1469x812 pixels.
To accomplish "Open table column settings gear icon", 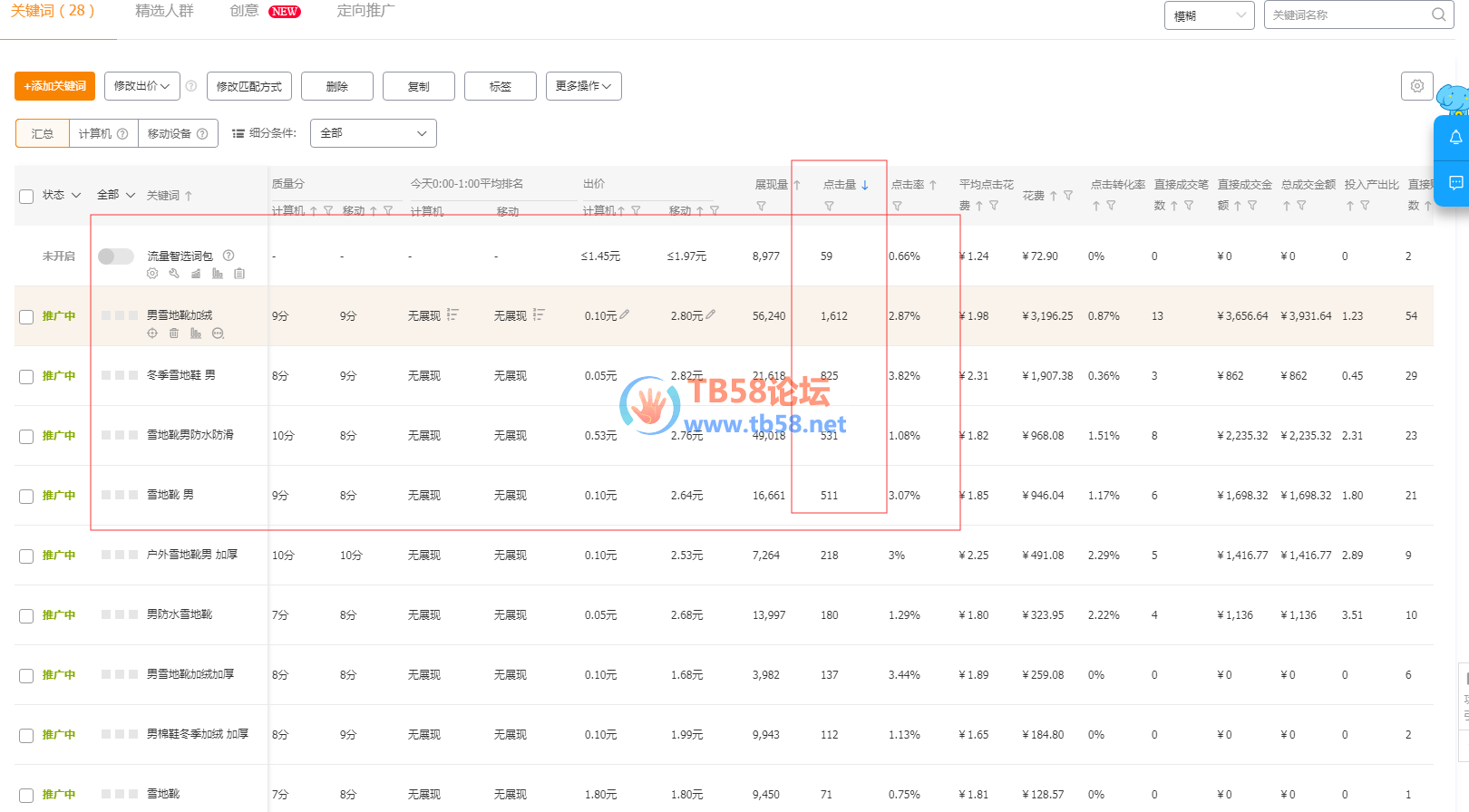I will (x=1416, y=86).
